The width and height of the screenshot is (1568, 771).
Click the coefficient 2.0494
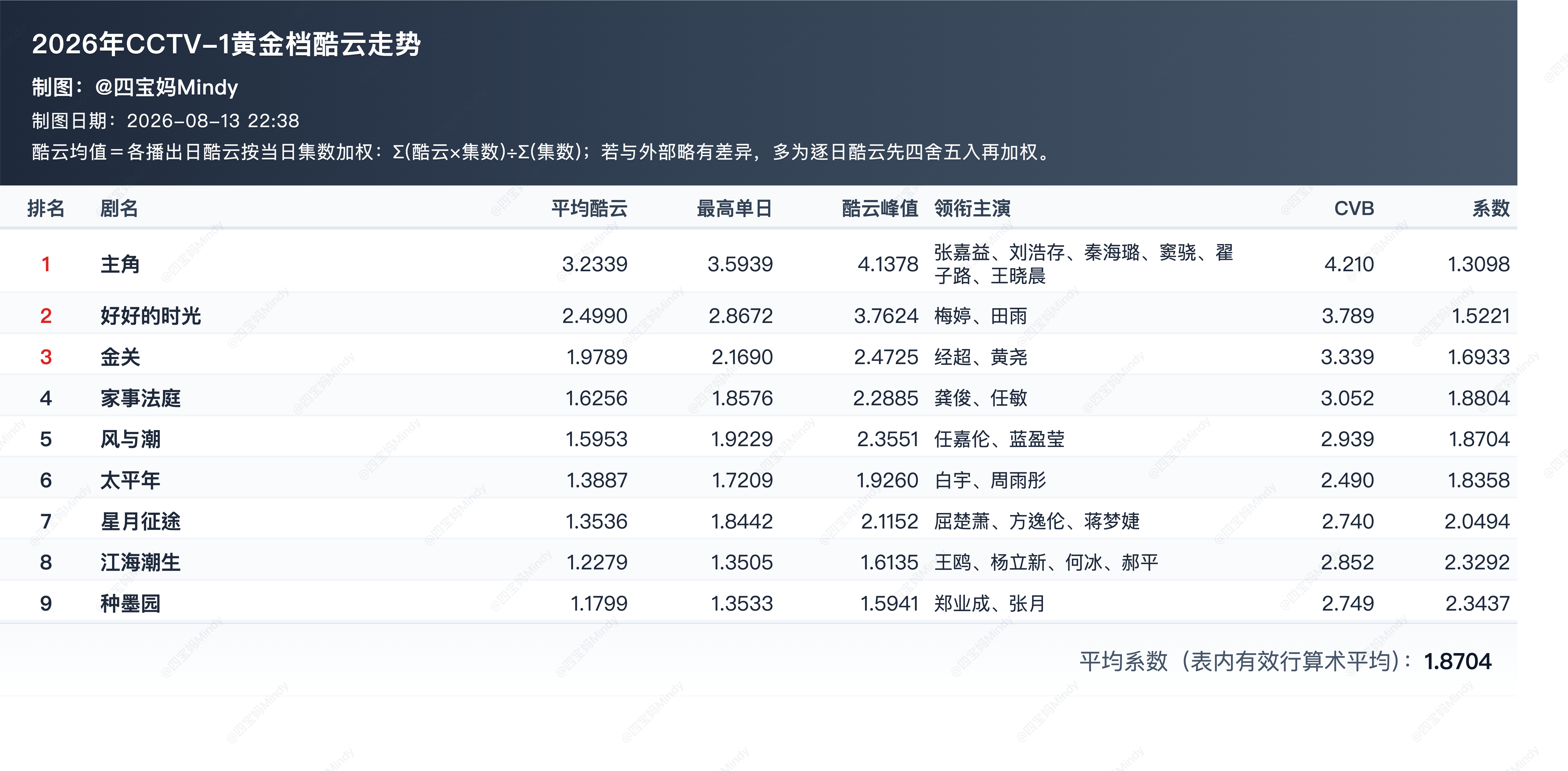pyautogui.click(x=1477, y=521)
